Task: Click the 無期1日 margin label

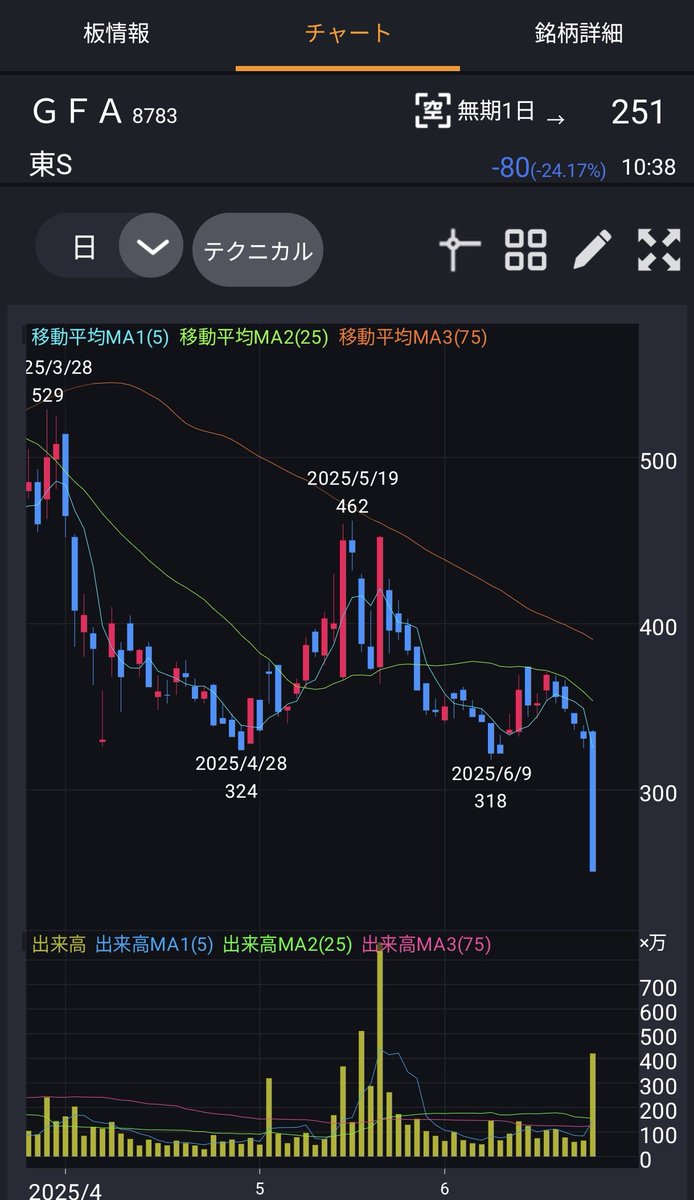Action: coord(497,112)
